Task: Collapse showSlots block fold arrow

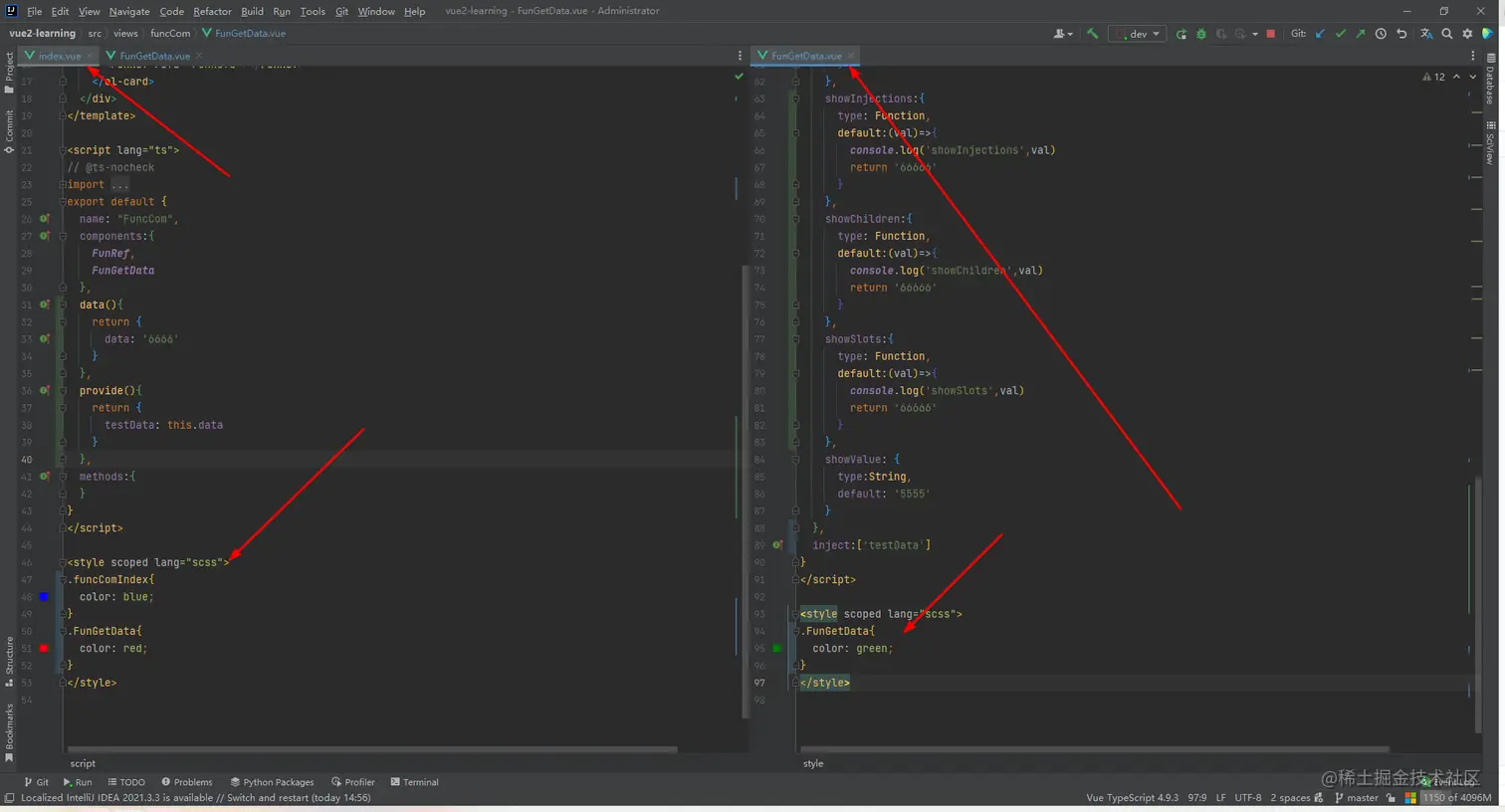Action: pyautogui.click(x=795, y=339)
